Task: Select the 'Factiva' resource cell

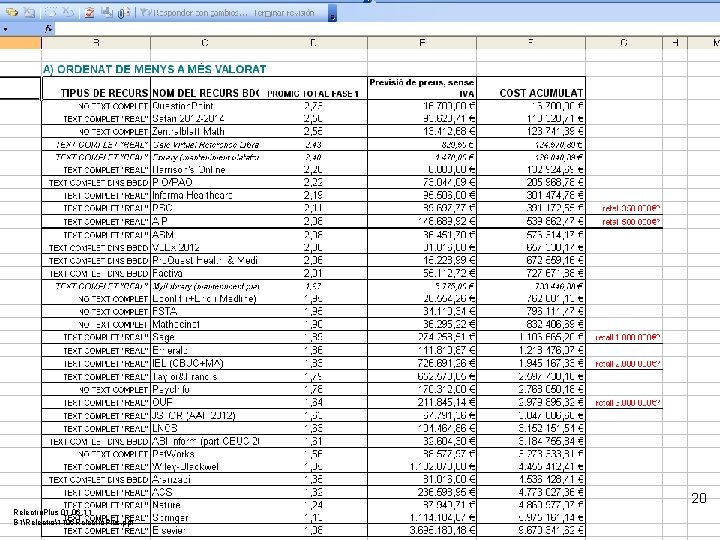Action: coord(205,273)
